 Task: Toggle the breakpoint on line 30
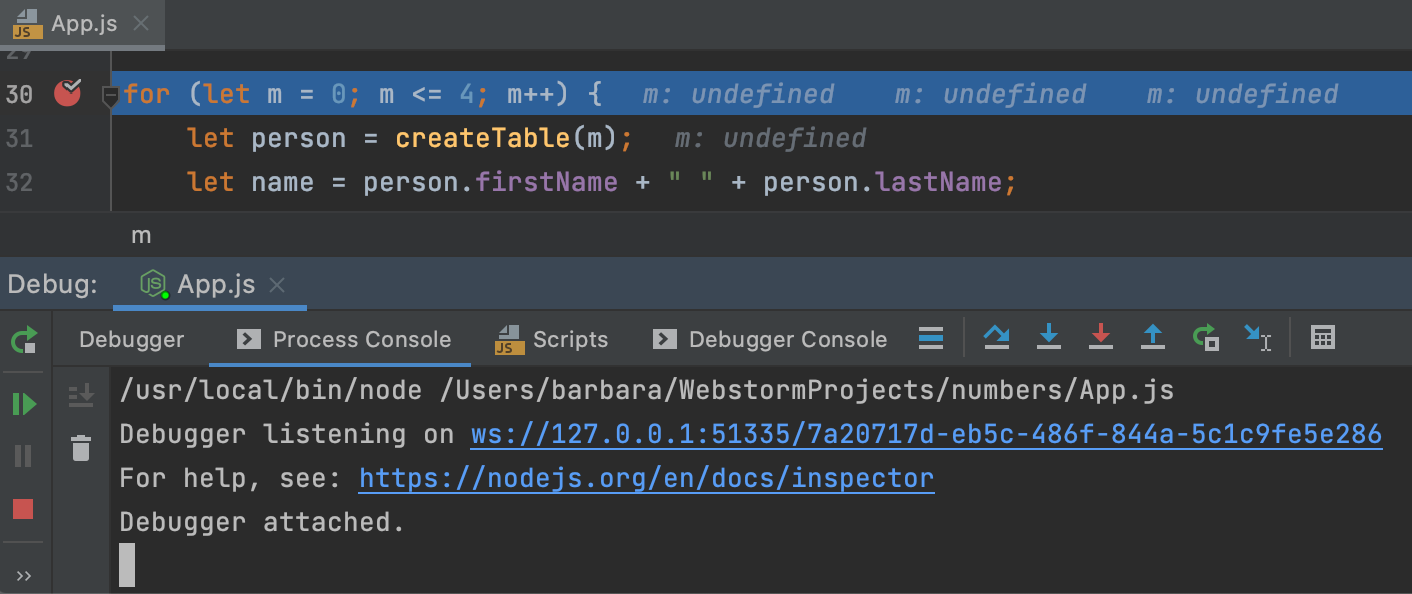point(67,93)
